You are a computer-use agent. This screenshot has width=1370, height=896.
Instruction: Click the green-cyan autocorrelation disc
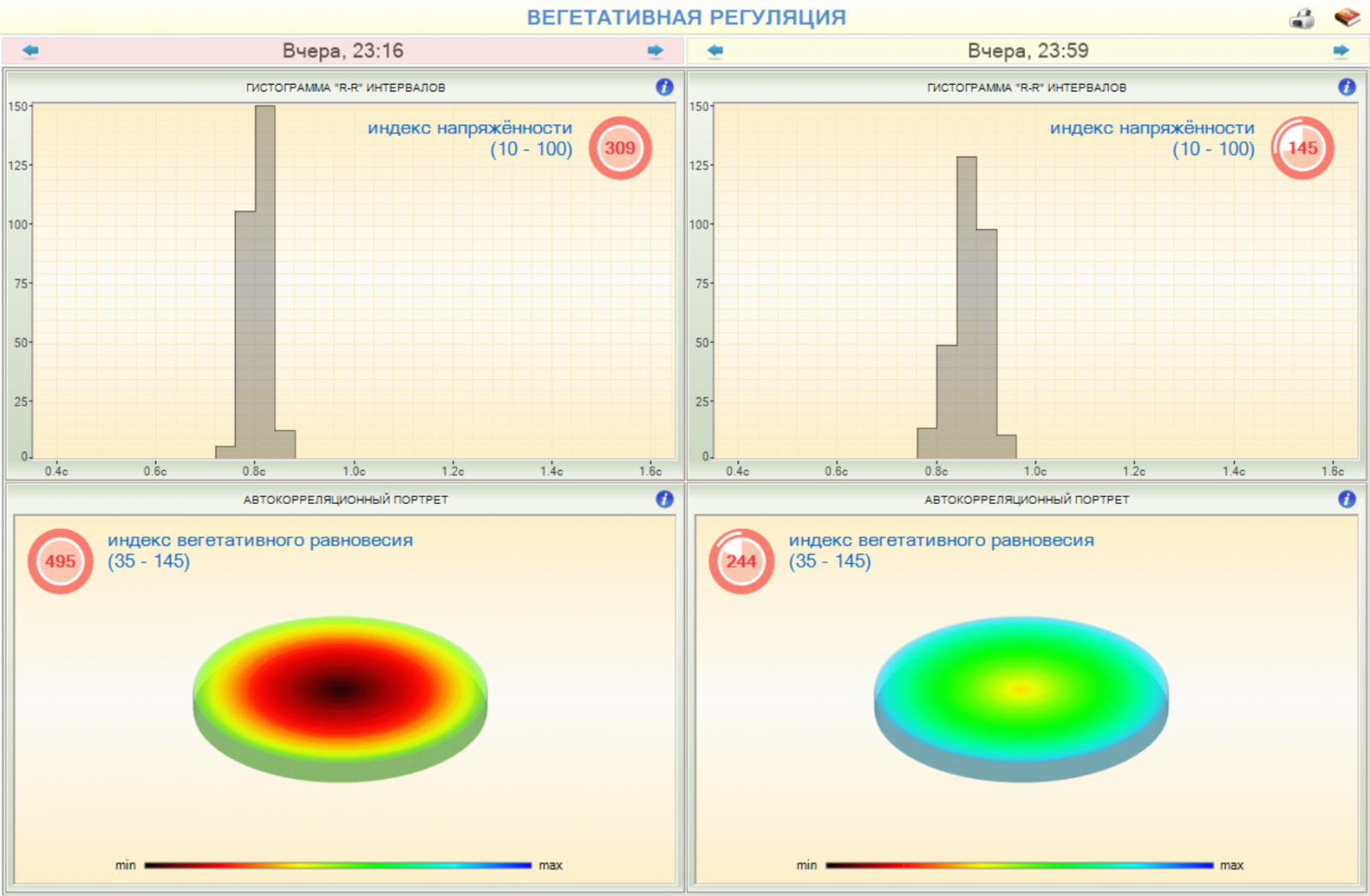point(1021,699)
